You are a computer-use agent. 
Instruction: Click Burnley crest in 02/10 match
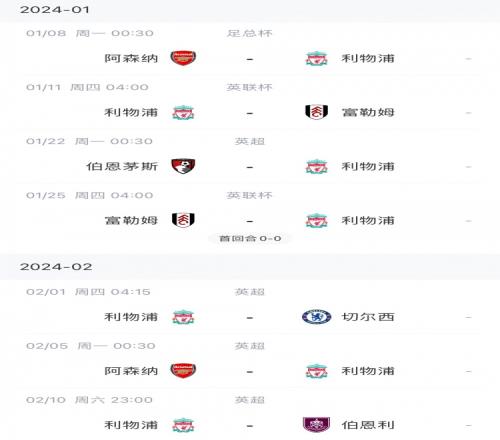click(x=316, y=425)
